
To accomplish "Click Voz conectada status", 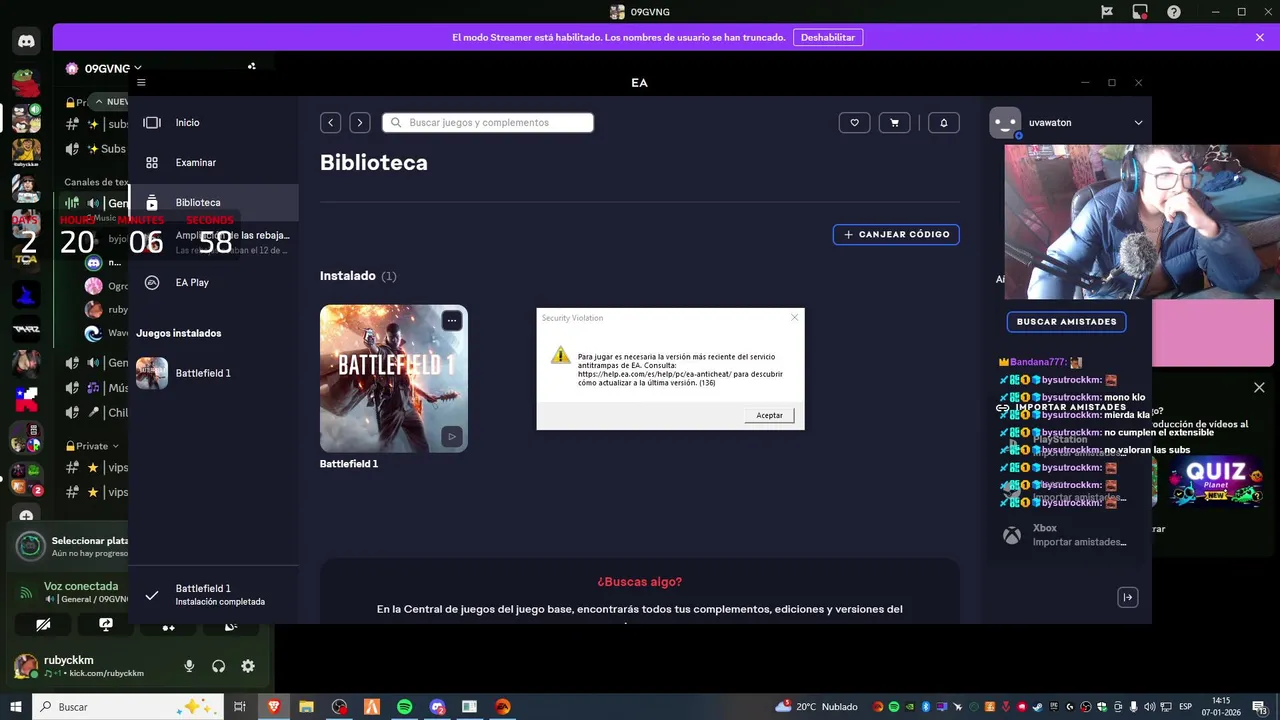I will click(x=81, y=586).
